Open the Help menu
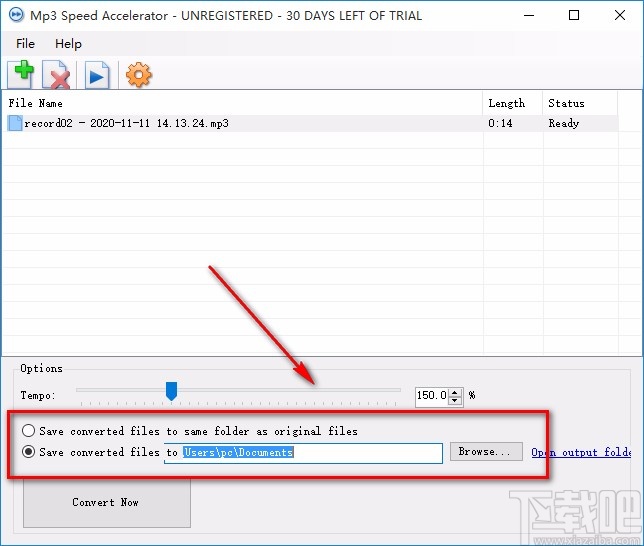 pos(68,44)
